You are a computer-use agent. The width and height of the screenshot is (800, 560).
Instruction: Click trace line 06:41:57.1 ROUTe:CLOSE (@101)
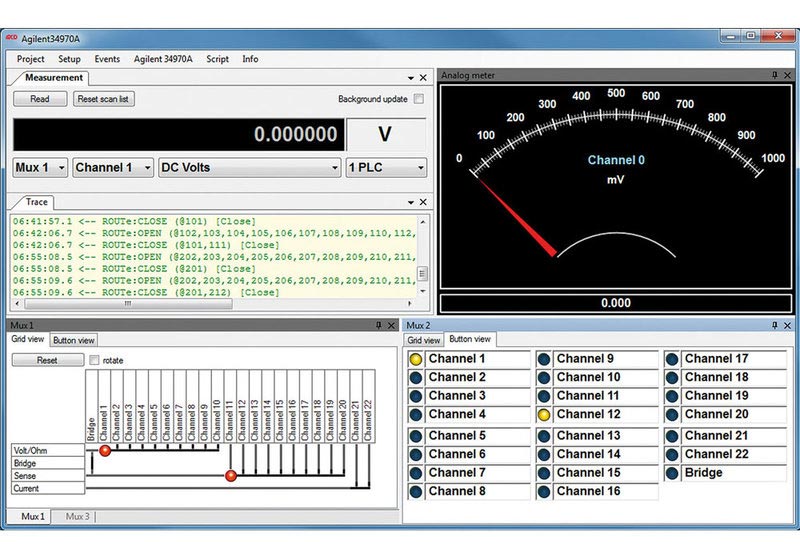pos(134,221)
